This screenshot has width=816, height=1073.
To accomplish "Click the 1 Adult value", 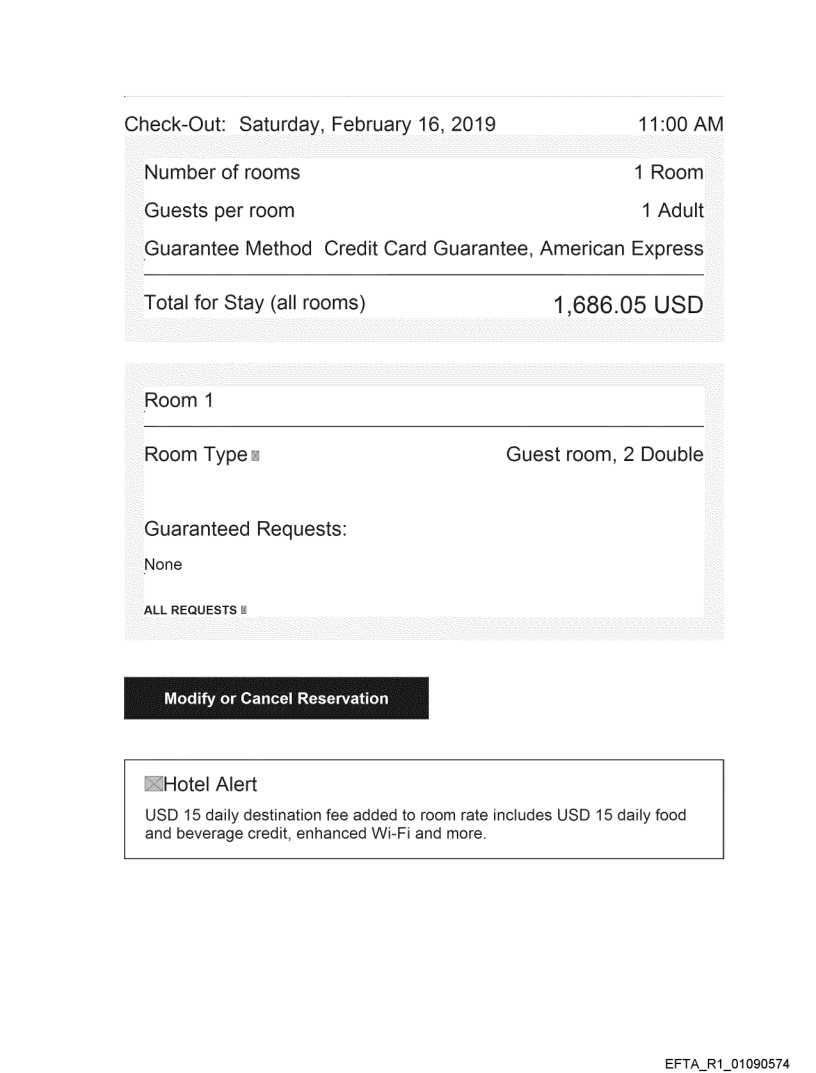I will pos(672,211).
